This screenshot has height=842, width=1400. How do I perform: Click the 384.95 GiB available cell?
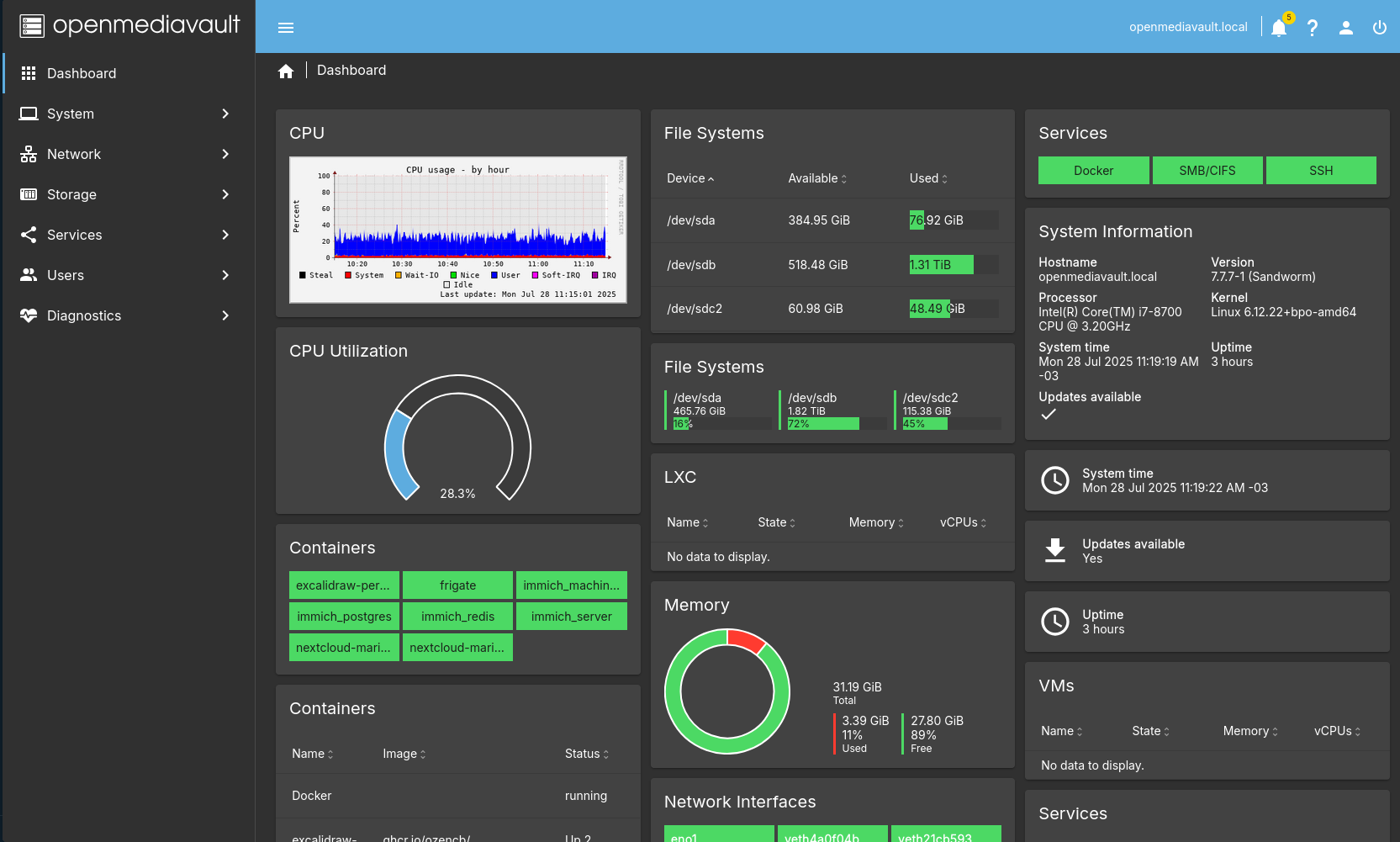(819, 220)
